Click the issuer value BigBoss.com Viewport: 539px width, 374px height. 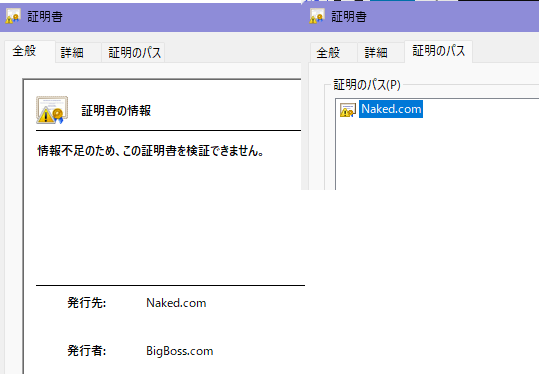(179, 351)
